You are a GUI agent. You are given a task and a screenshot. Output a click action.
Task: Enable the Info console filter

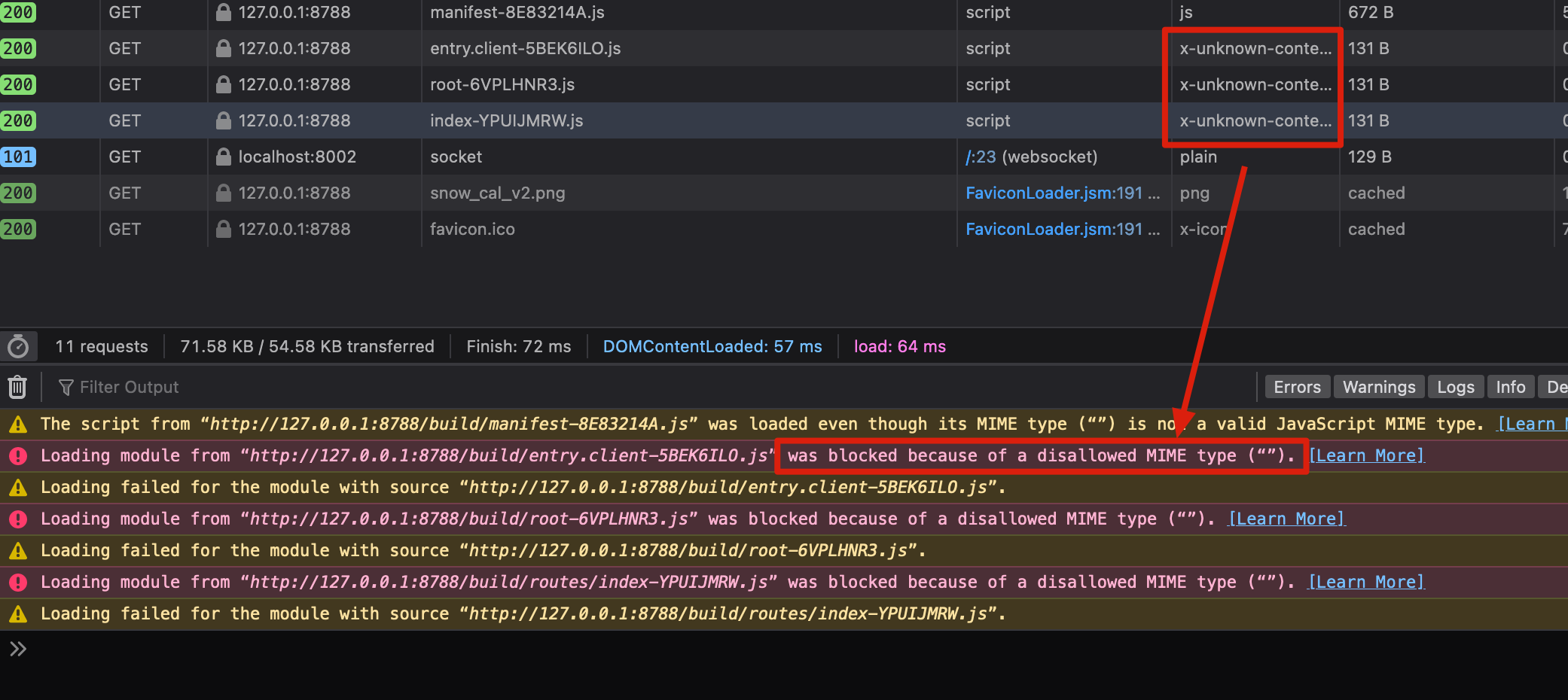click(x=1510, y=386)
